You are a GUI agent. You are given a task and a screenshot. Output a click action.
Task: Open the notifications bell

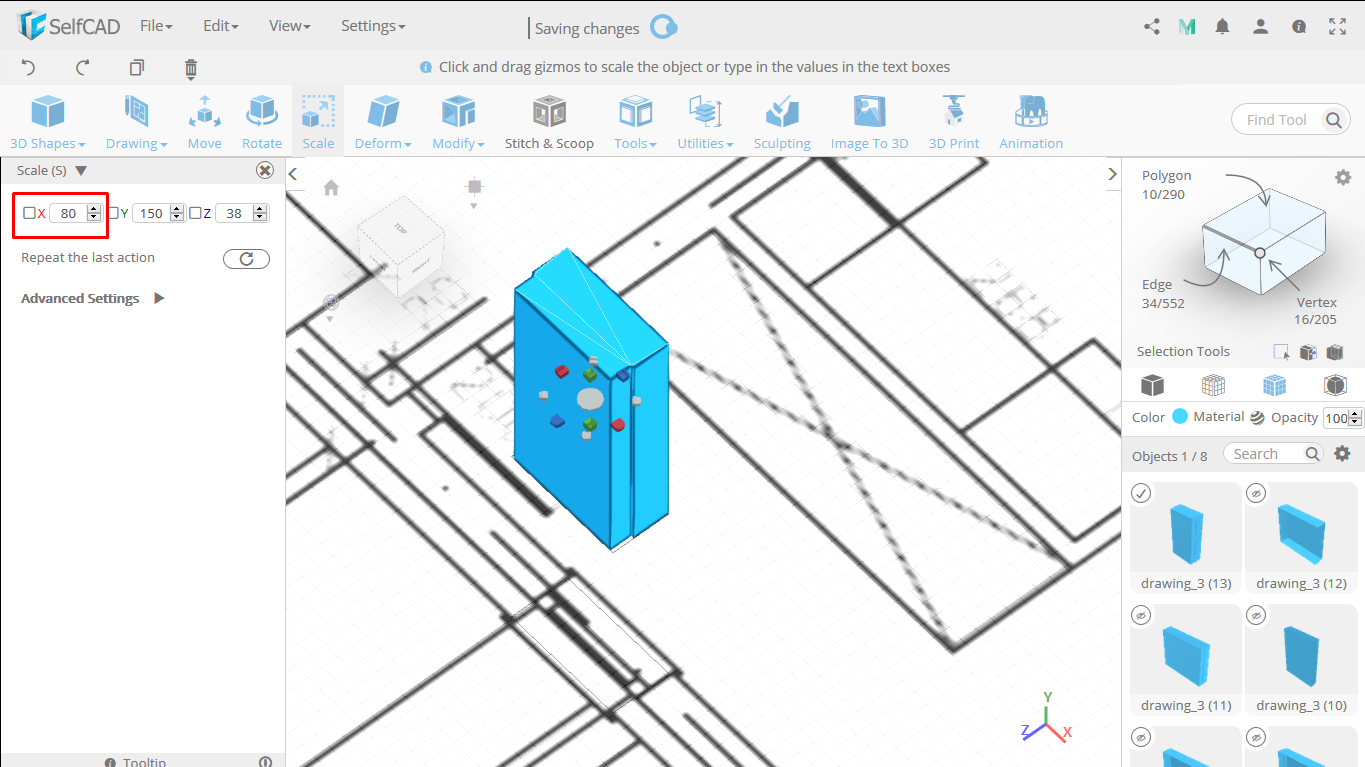pos(1222,27)
